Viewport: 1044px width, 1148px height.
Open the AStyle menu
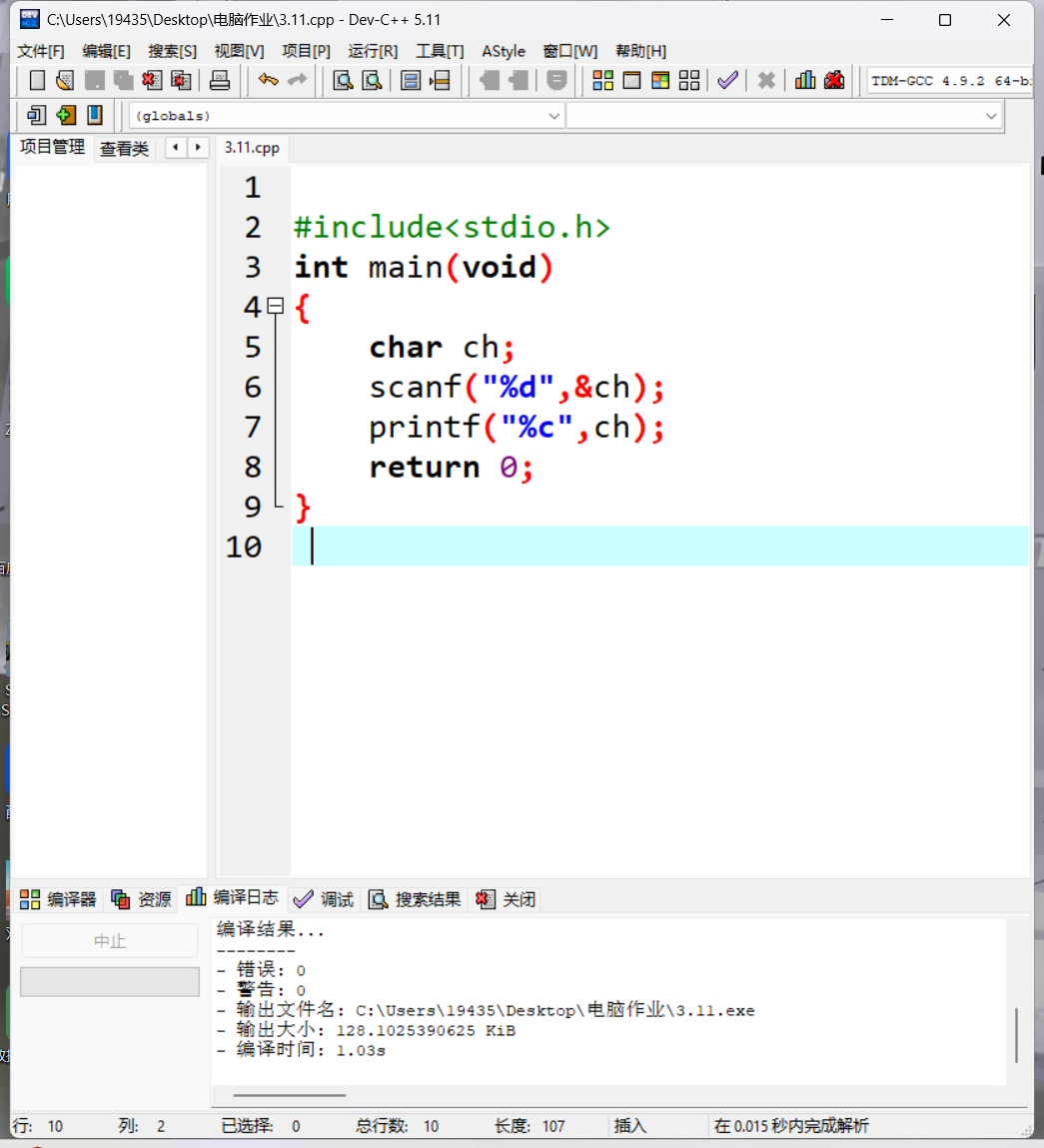click(x=504, y=51)
